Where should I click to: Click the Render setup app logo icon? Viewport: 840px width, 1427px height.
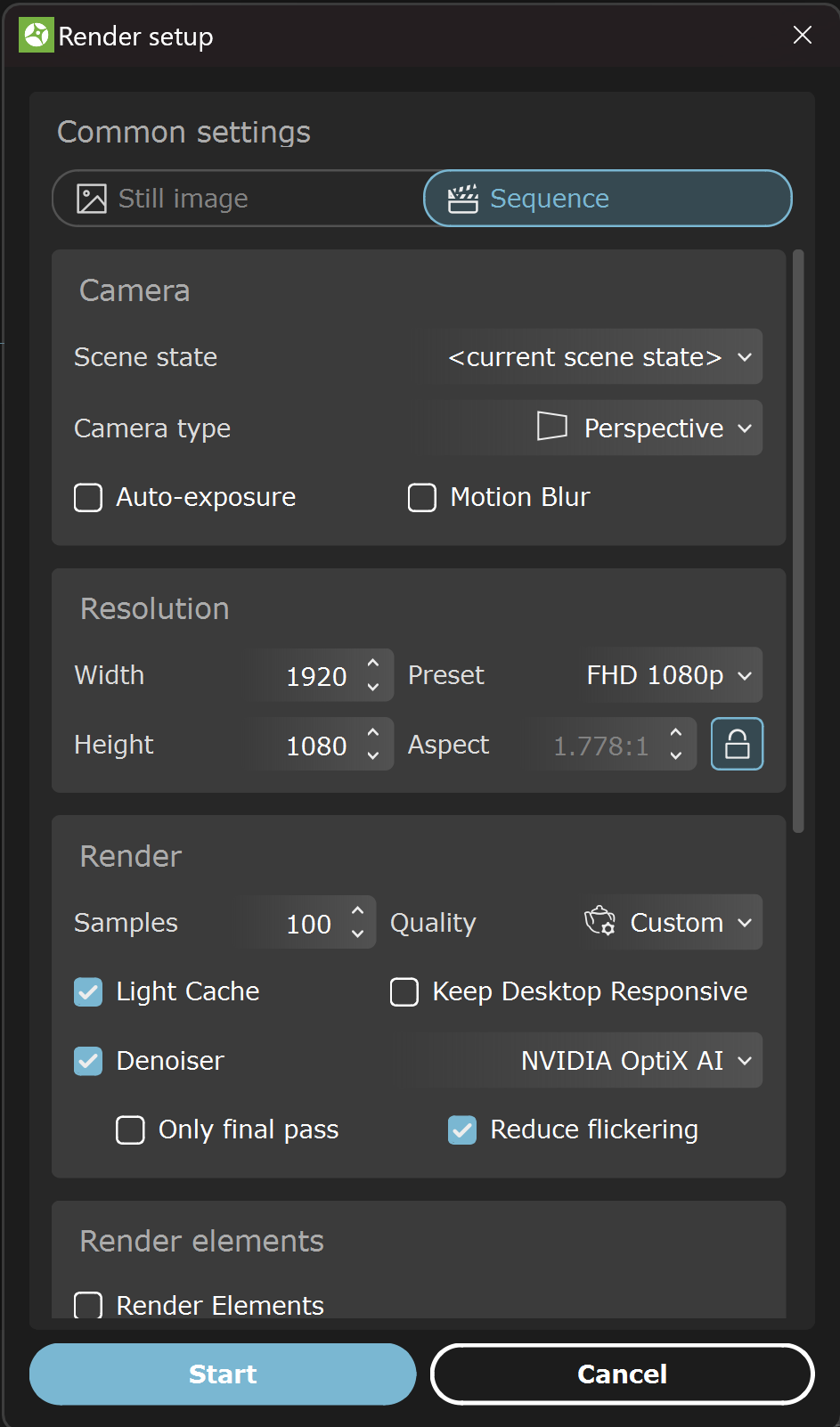click(x=37, y=36)
